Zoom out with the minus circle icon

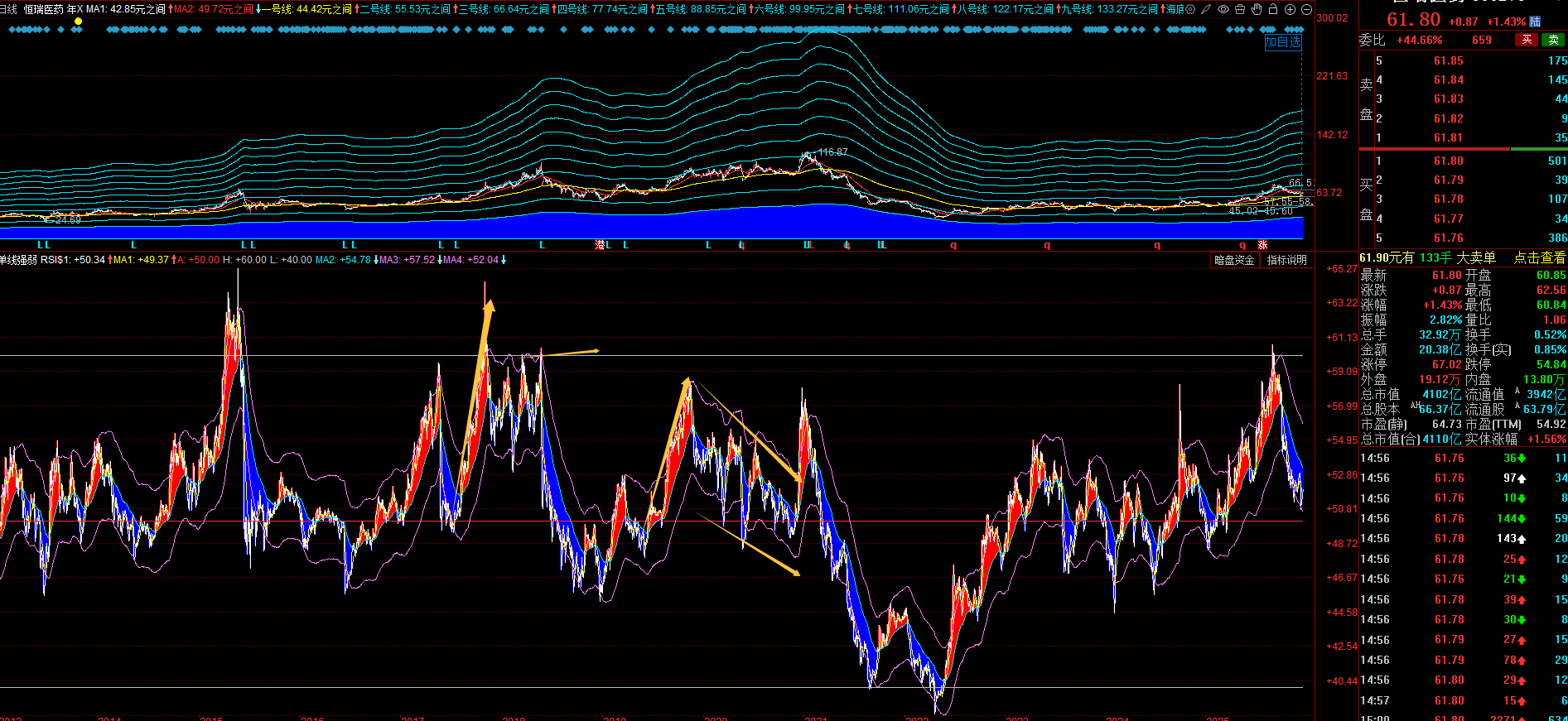tap(1306, 9)
